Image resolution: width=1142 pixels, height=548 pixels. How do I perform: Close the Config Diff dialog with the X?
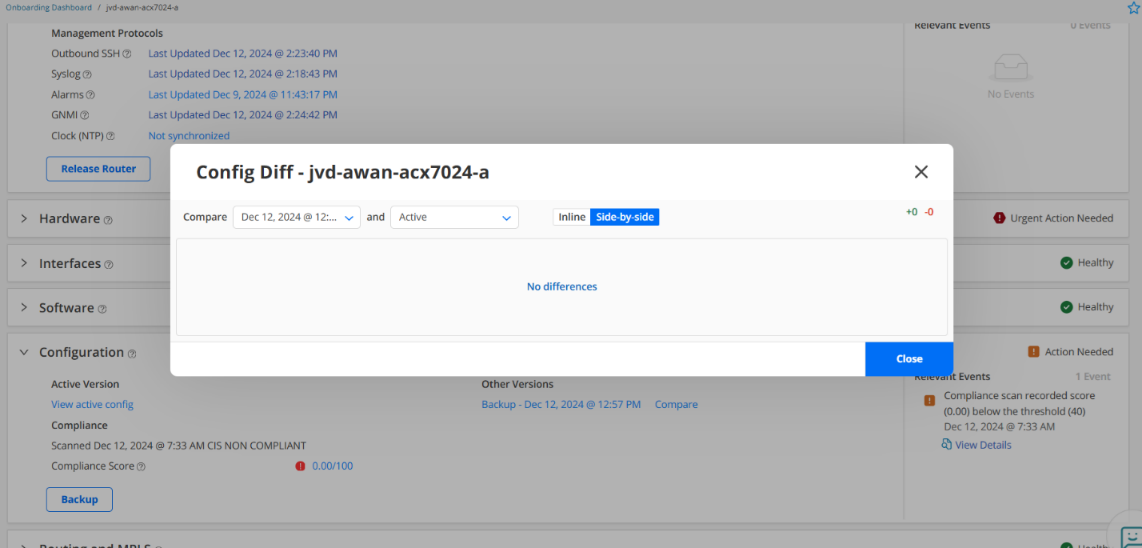coord(921,172)
